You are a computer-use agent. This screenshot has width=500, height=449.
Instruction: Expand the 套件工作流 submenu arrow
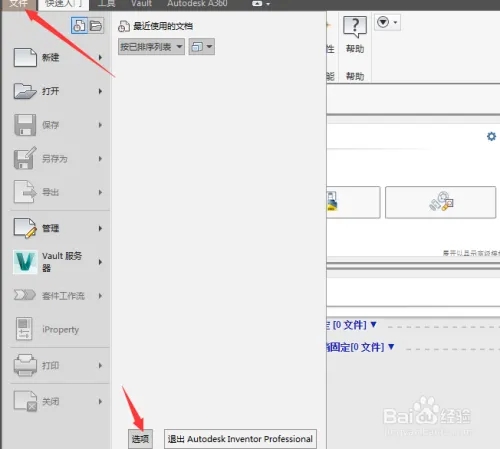[x=100, y=296]
